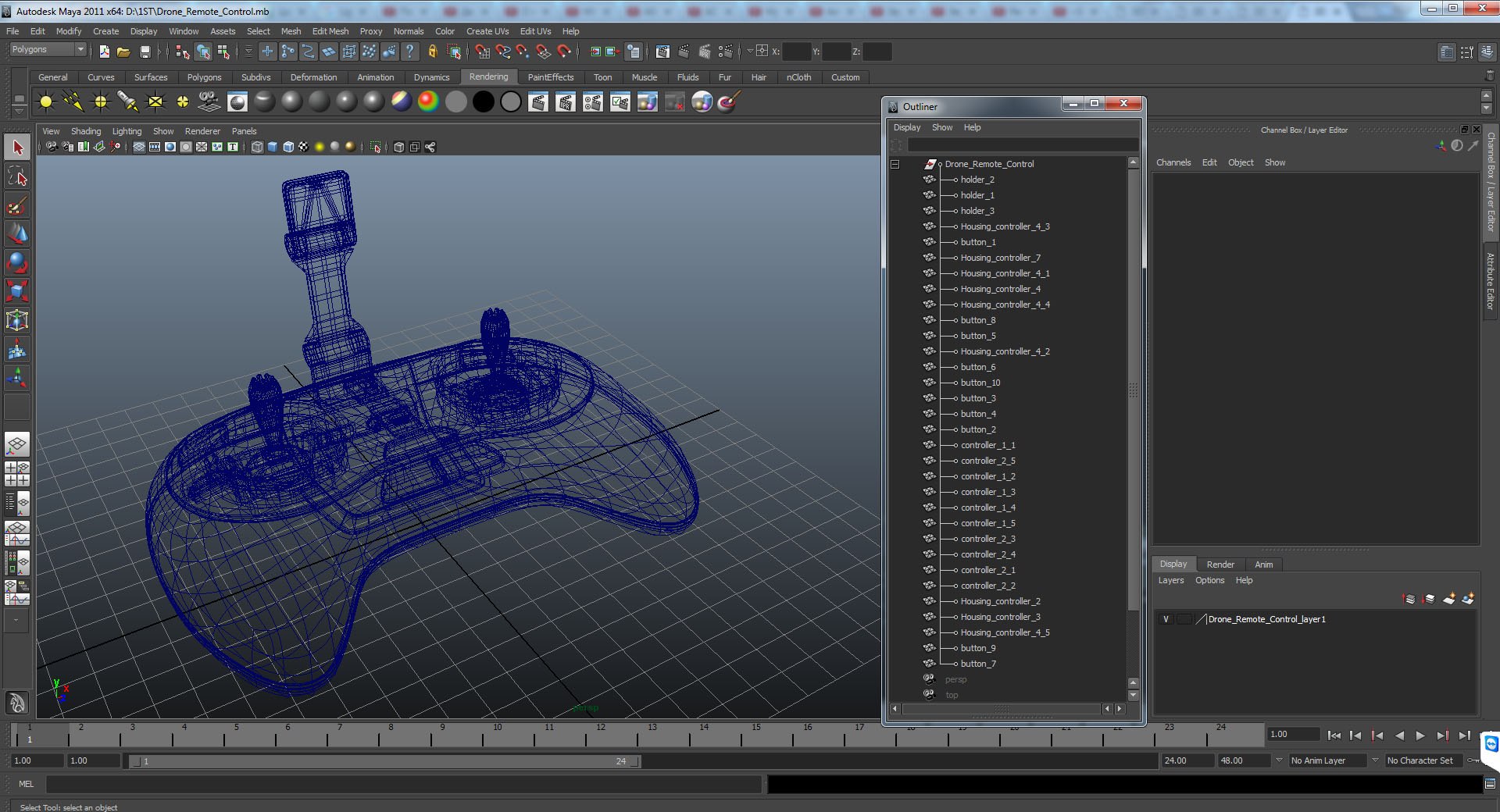This screenshot has height=812, width=1500.
Task: Choose the Soft Modification tool
Action: click(17, 350)
